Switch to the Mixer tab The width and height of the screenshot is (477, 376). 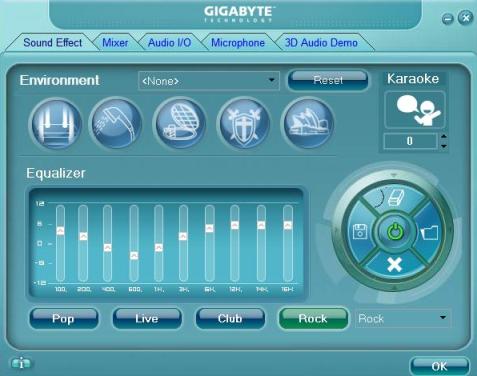(x=115, y=43)
